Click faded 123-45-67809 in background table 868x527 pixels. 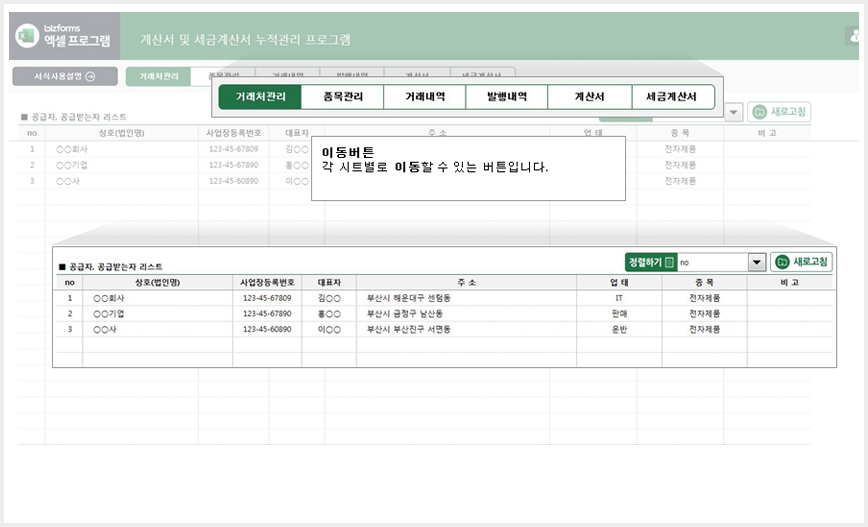click(234, 149)
